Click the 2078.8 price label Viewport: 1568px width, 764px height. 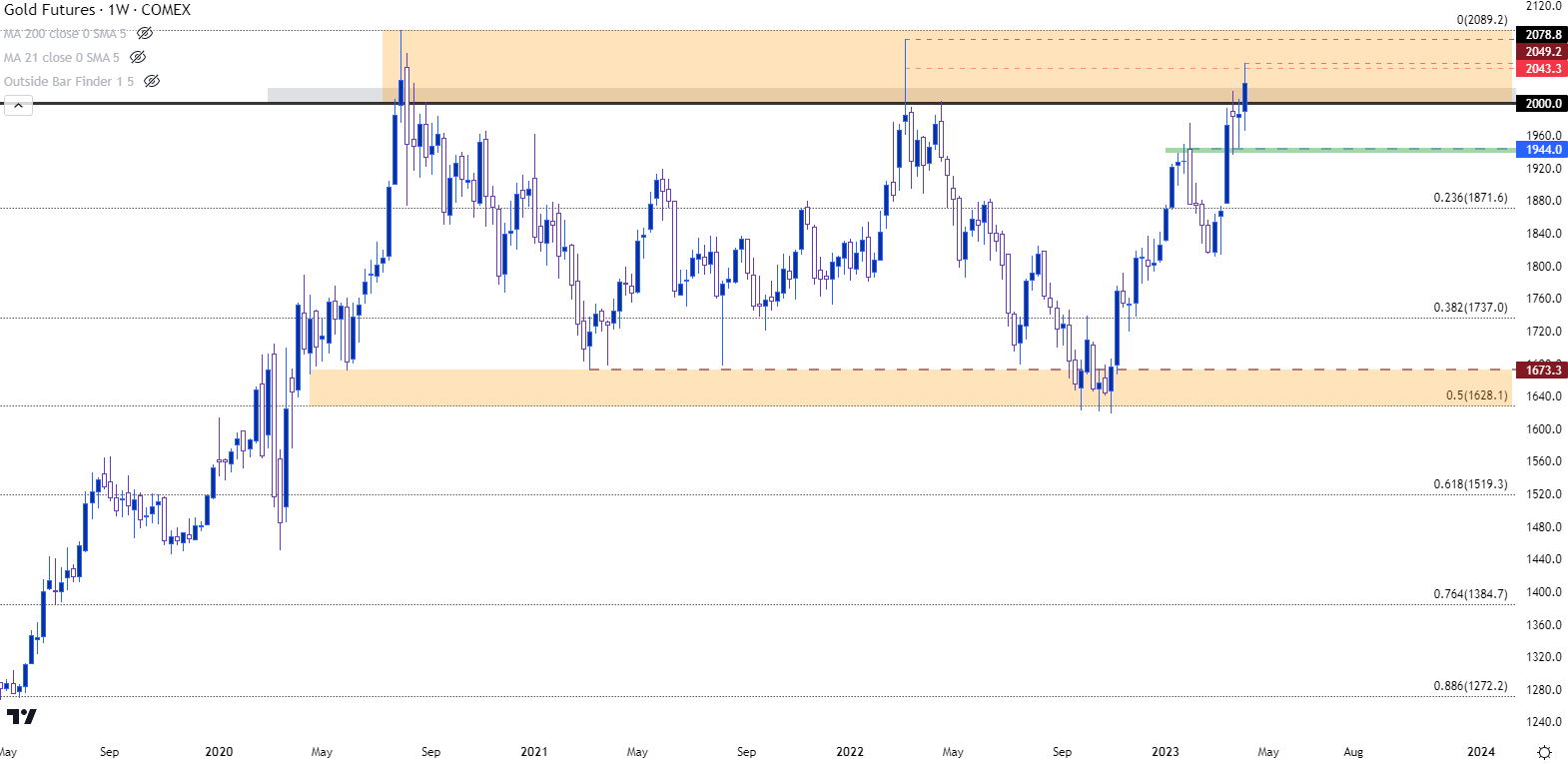[1543, 34]
